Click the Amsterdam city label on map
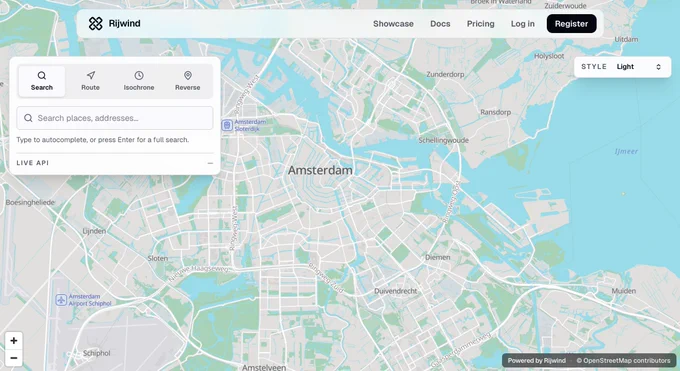The image size is (680, 371). 320,170
